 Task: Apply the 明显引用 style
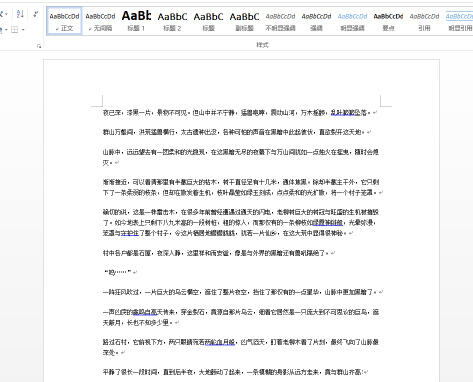click(459, 21)
